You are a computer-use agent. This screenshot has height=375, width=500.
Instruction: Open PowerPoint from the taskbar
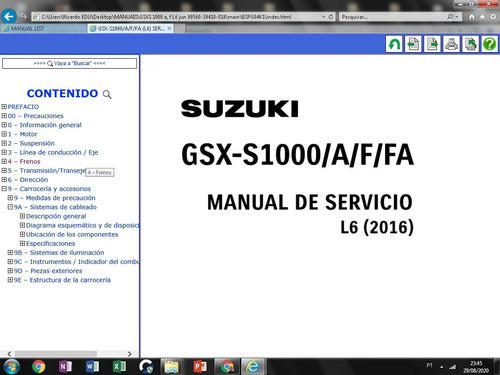pos(200,367)
